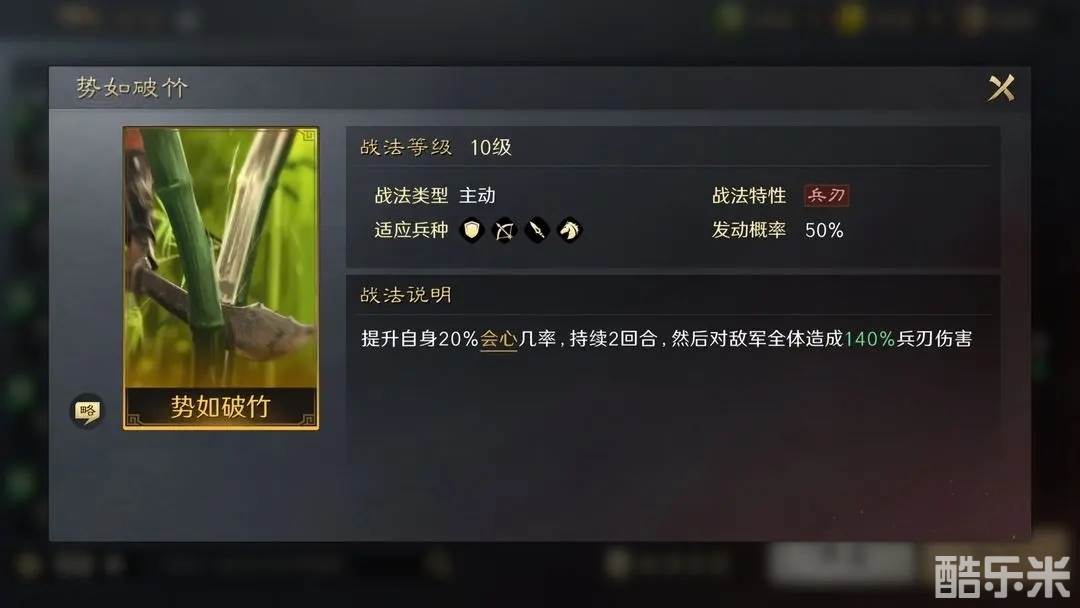Click the 势如破竹 name banner on card

(220, 407)
